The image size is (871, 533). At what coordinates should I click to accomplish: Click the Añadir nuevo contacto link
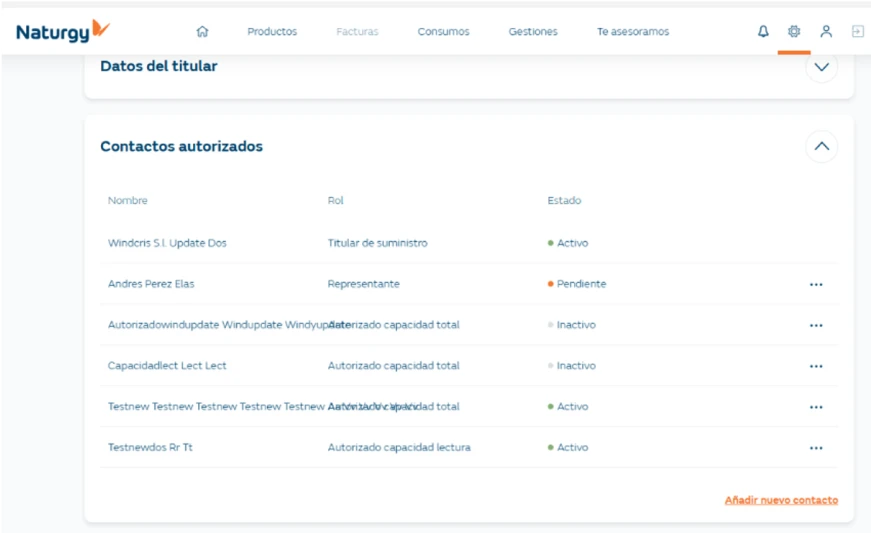781,500
